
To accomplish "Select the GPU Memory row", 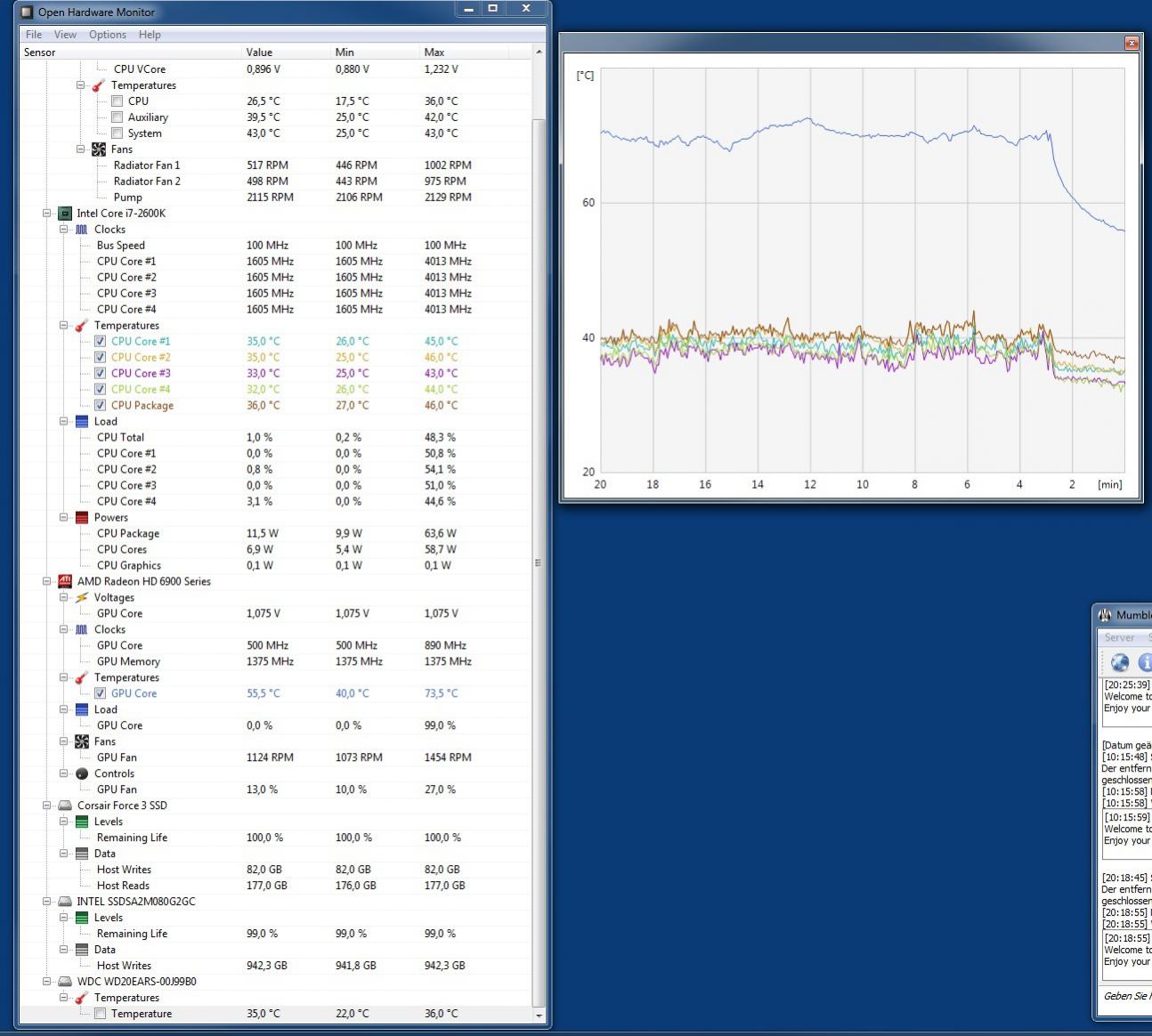I will [x=276, y=661].
